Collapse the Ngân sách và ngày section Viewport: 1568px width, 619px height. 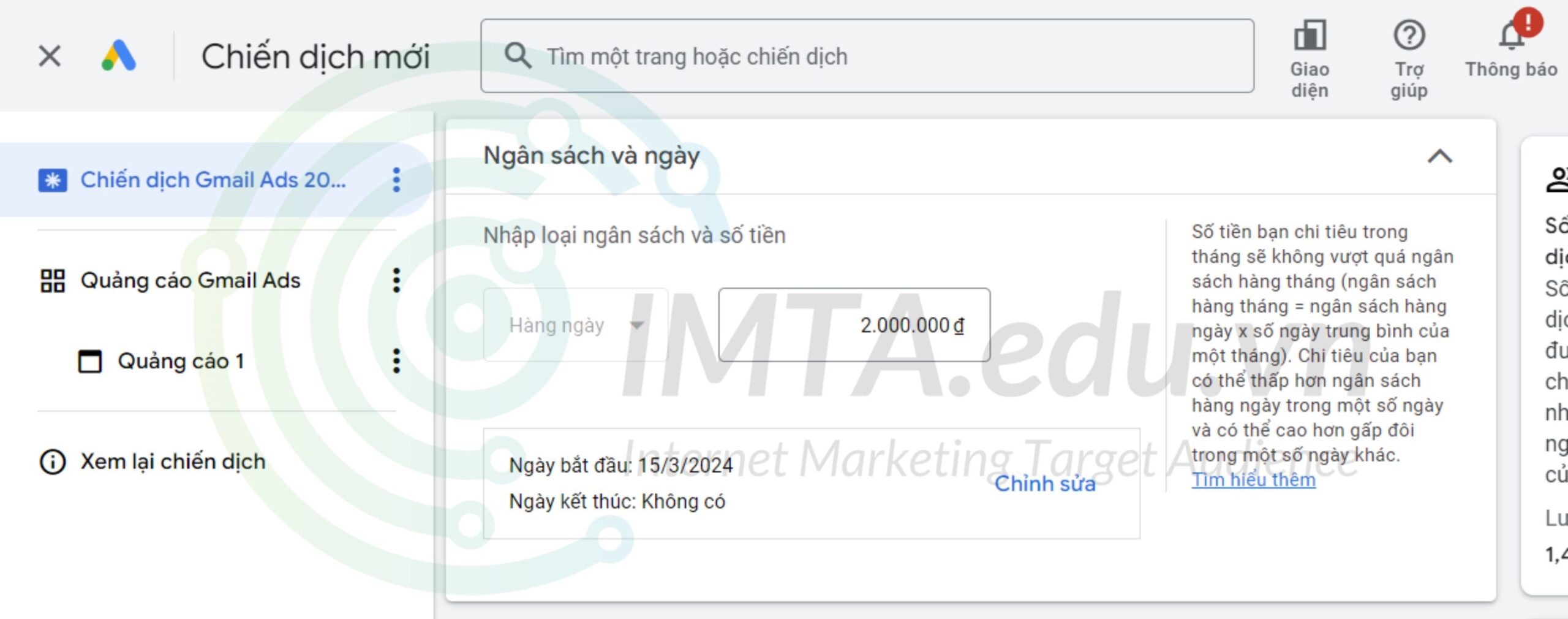1440,156
